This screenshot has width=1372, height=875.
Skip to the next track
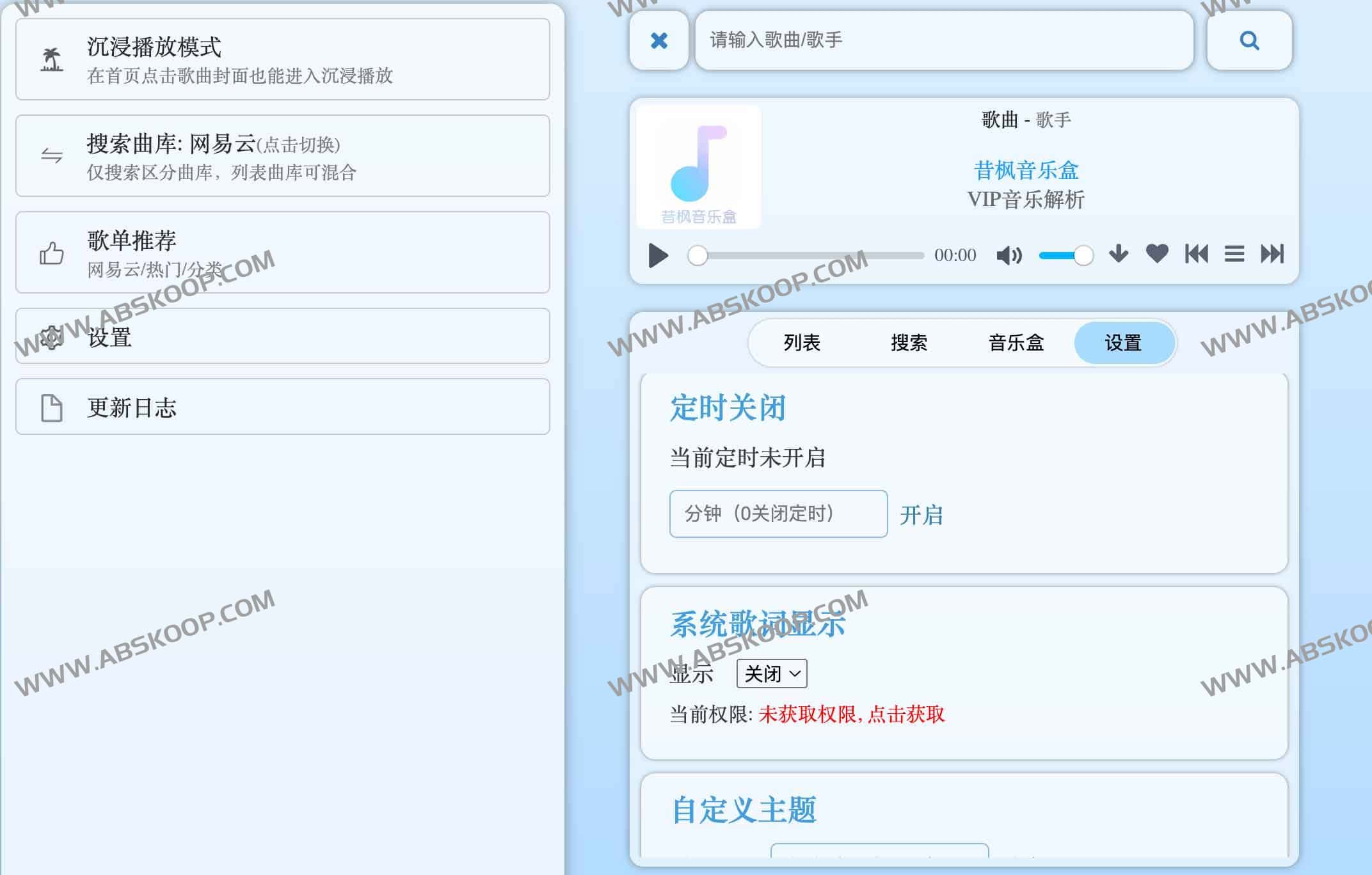point(1272,254)
